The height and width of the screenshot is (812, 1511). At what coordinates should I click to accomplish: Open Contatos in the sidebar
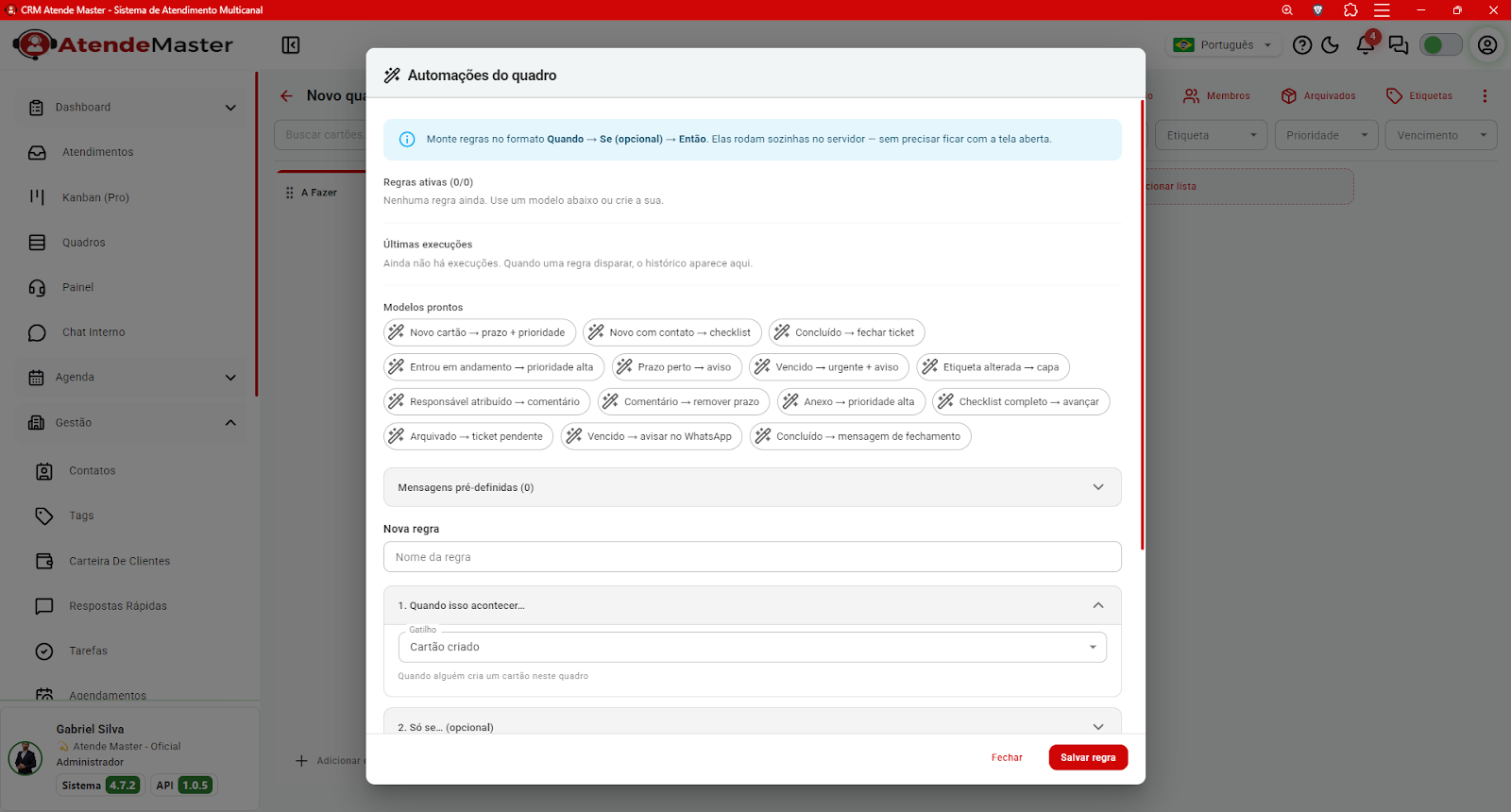[130, 471]
